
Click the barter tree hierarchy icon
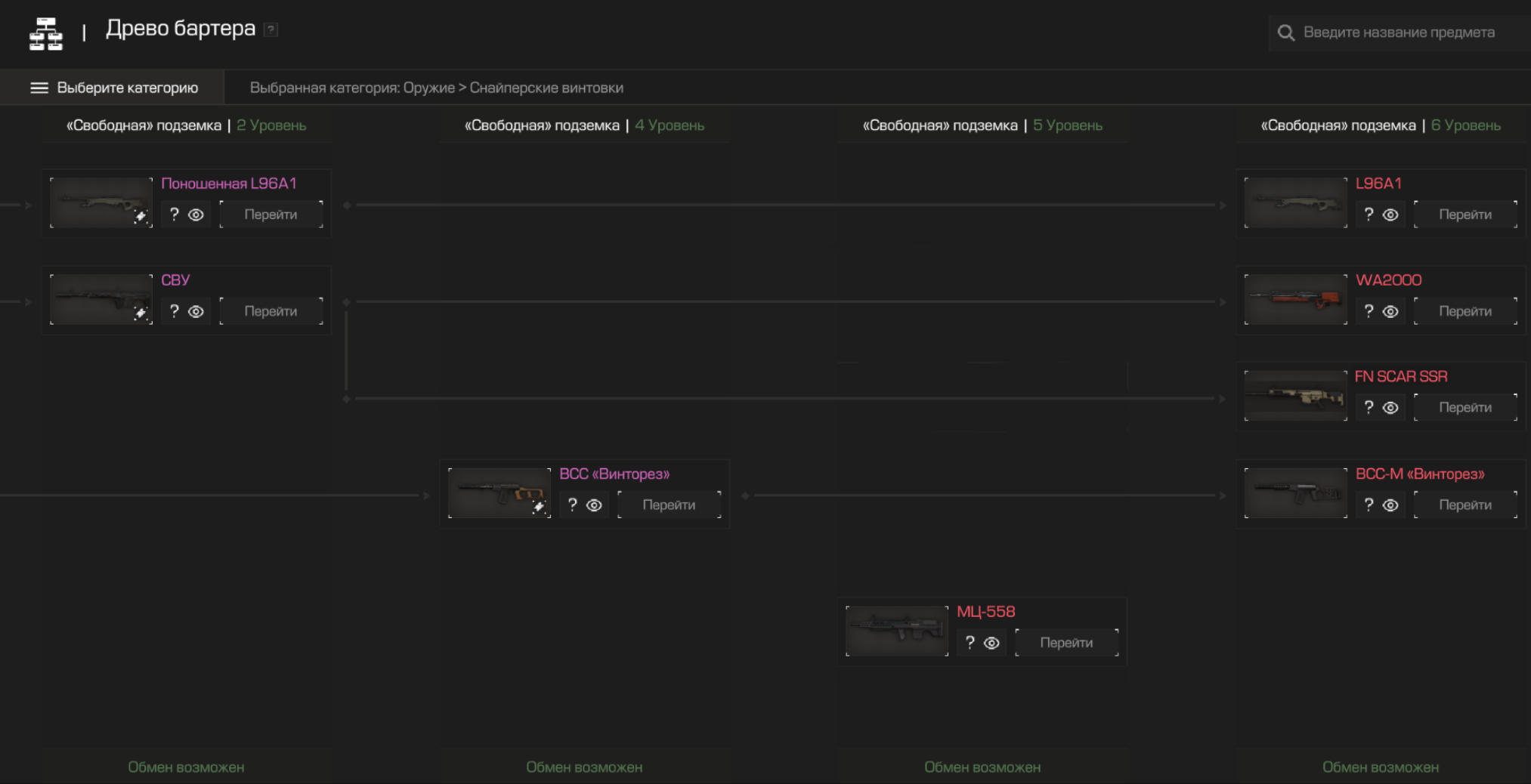45,33
